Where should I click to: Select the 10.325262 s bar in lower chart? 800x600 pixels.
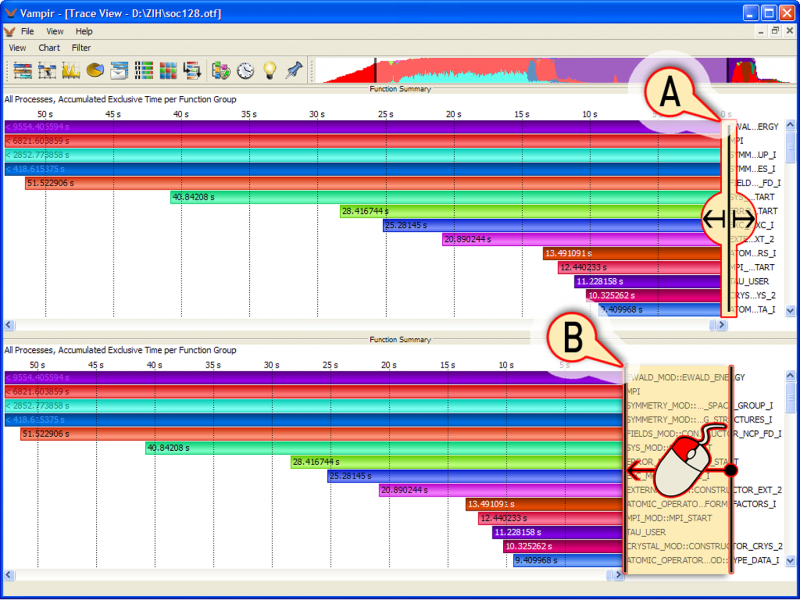(x=564, y=546)
